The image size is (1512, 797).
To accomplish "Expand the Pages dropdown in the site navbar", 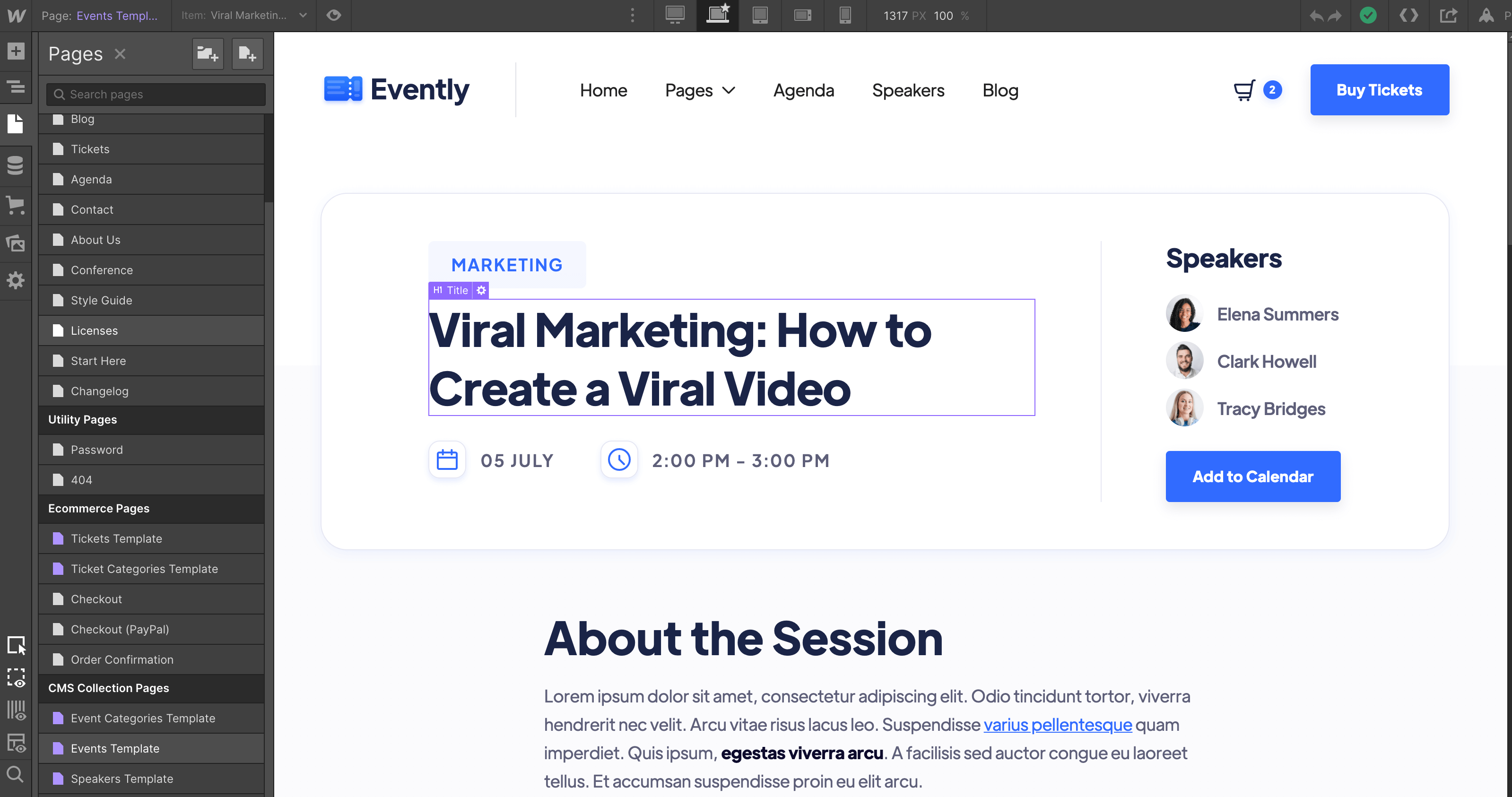I will (x=700, y=90).
